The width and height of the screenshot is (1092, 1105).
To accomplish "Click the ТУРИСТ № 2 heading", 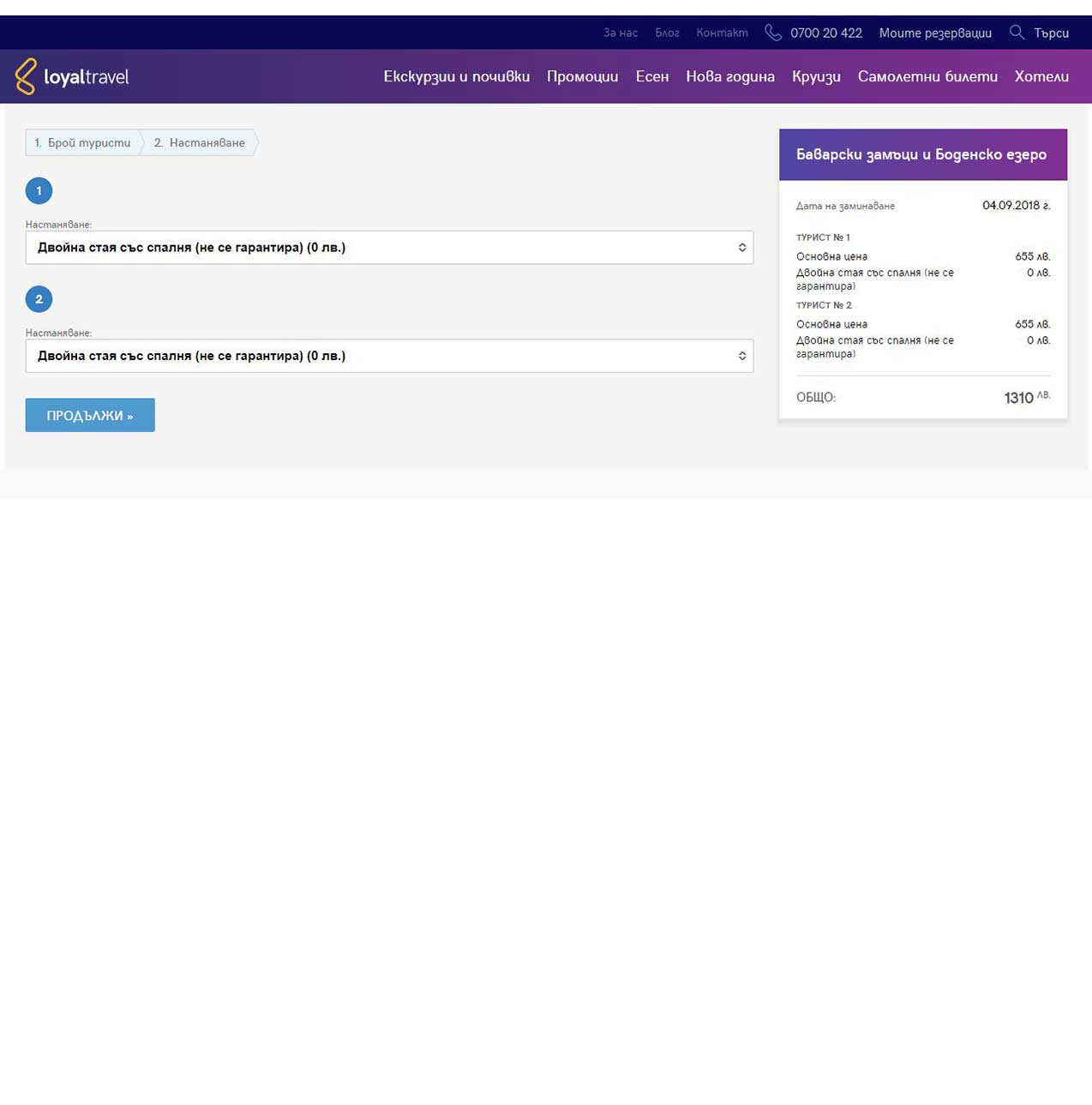I will 824,305.
